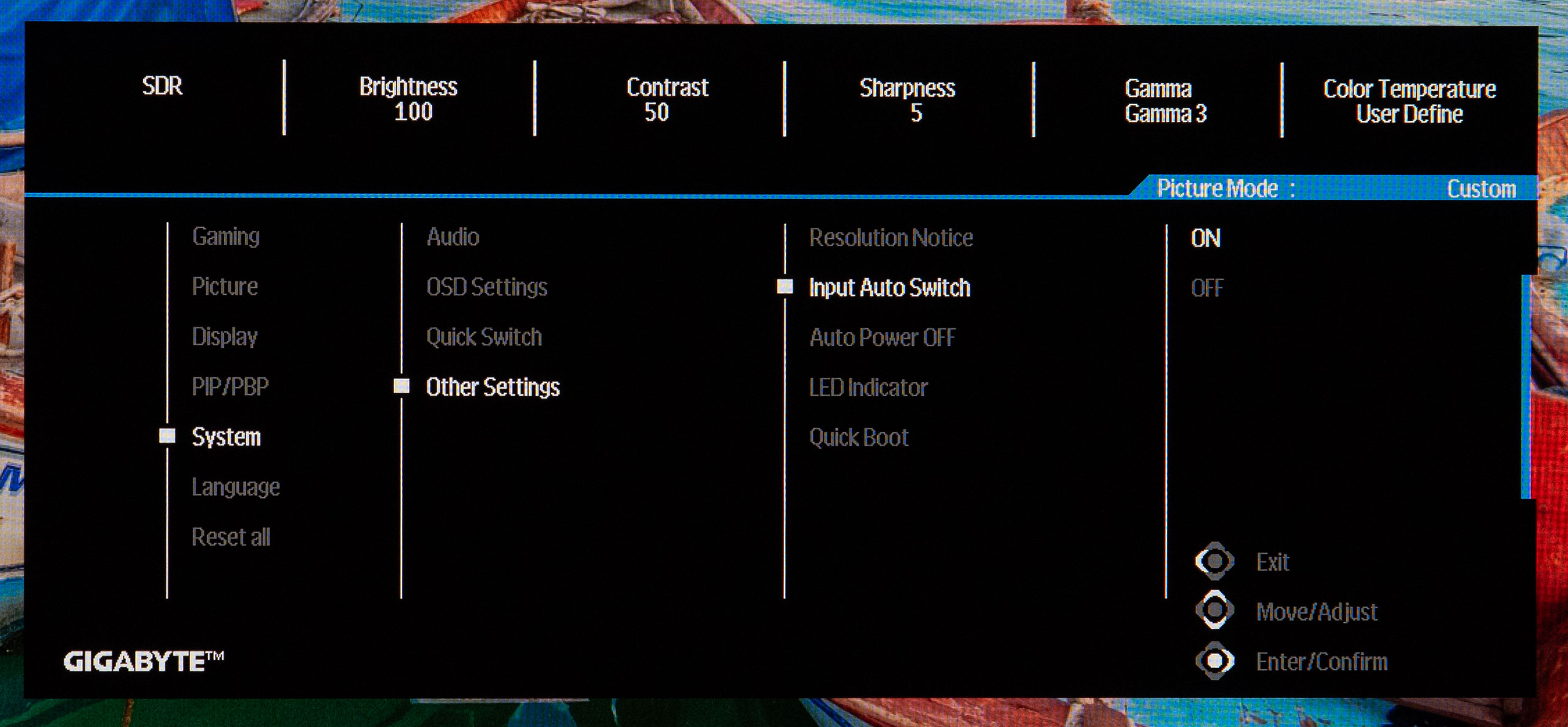
Task: Expand the Audio submenu
Action: pyautogui.click(x=453, y=237)
